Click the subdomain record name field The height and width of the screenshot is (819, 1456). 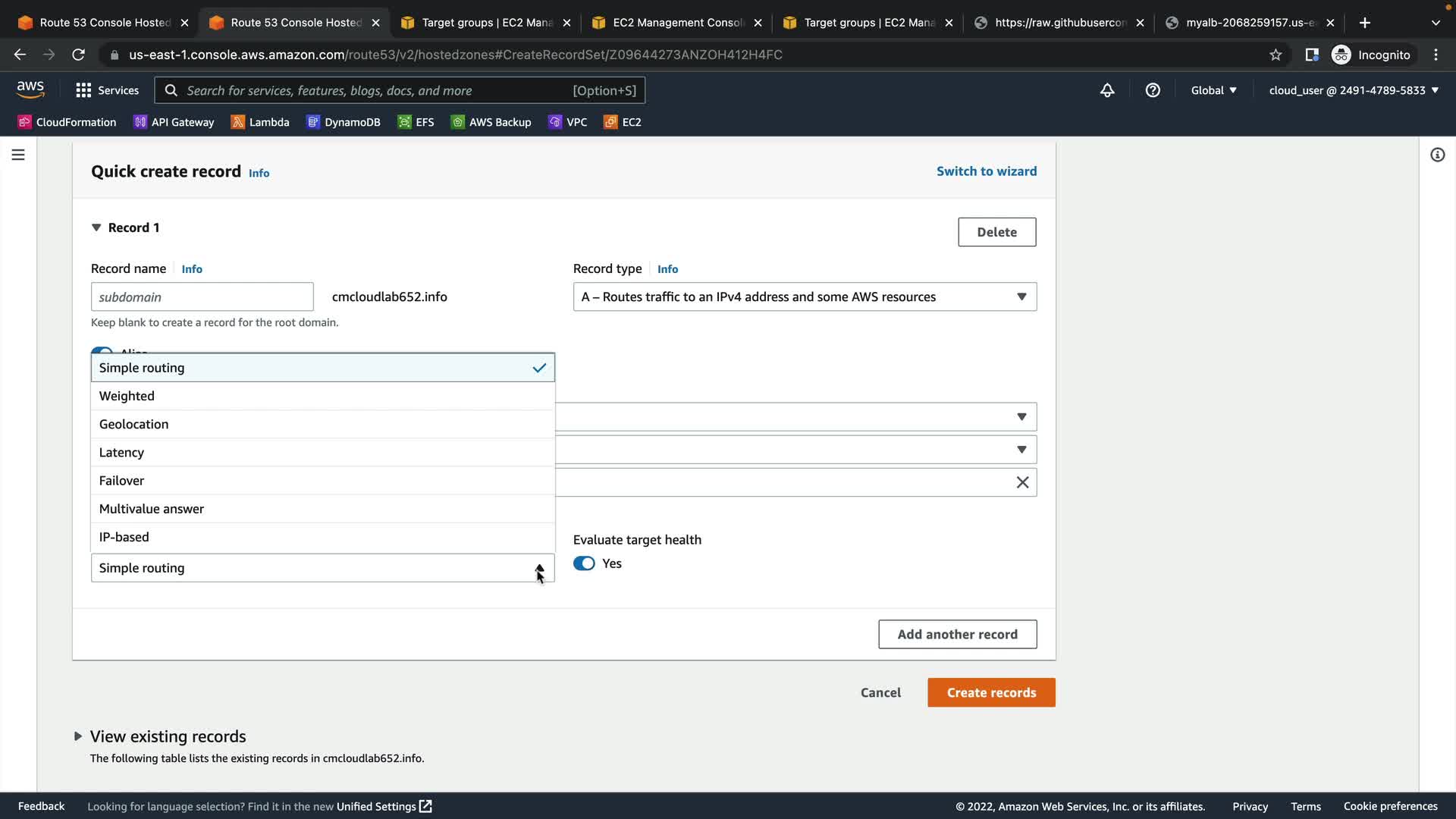click(202, 297)
